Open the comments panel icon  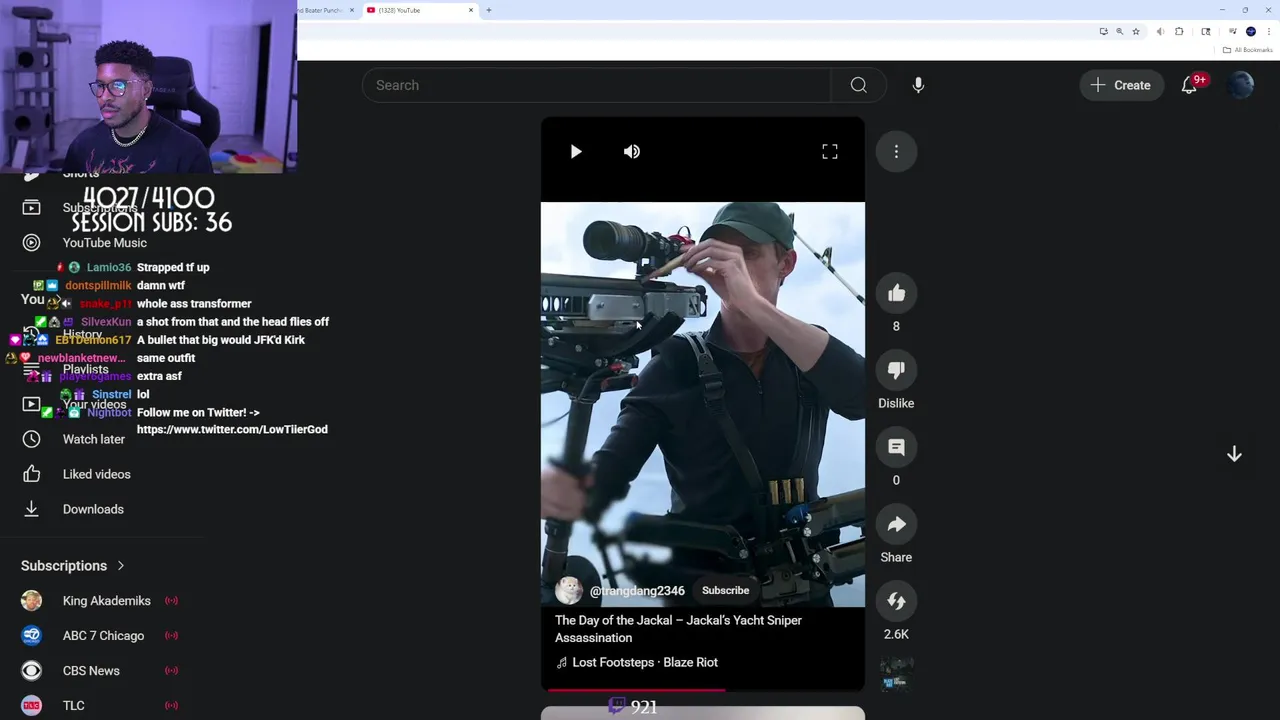(896, 447)
